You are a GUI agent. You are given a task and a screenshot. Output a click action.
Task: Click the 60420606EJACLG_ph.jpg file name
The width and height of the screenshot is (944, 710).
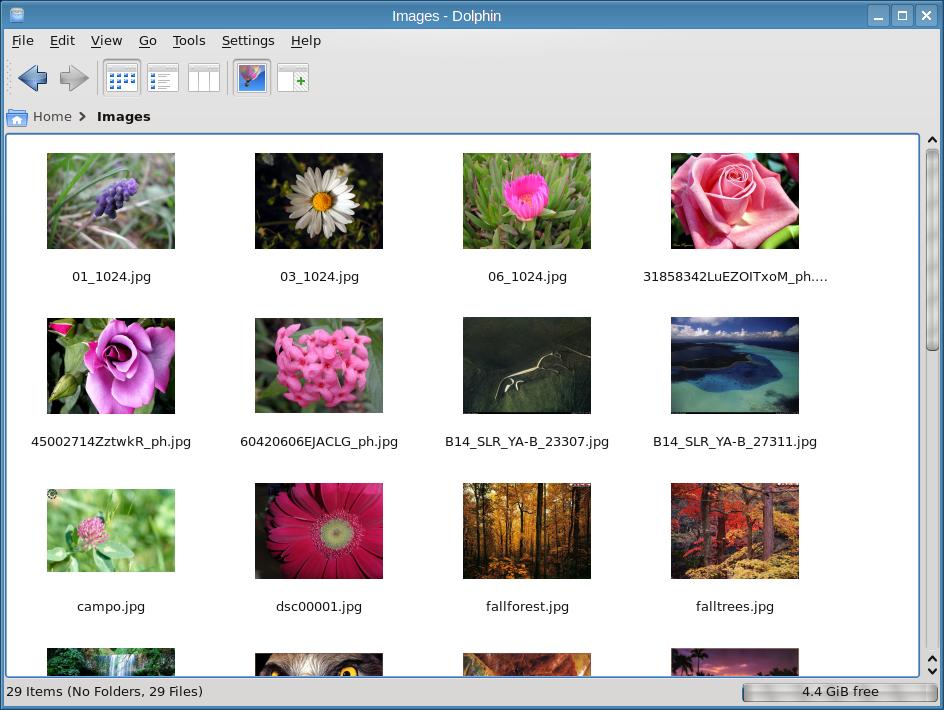pyautogui.click(x=319, y=441)
